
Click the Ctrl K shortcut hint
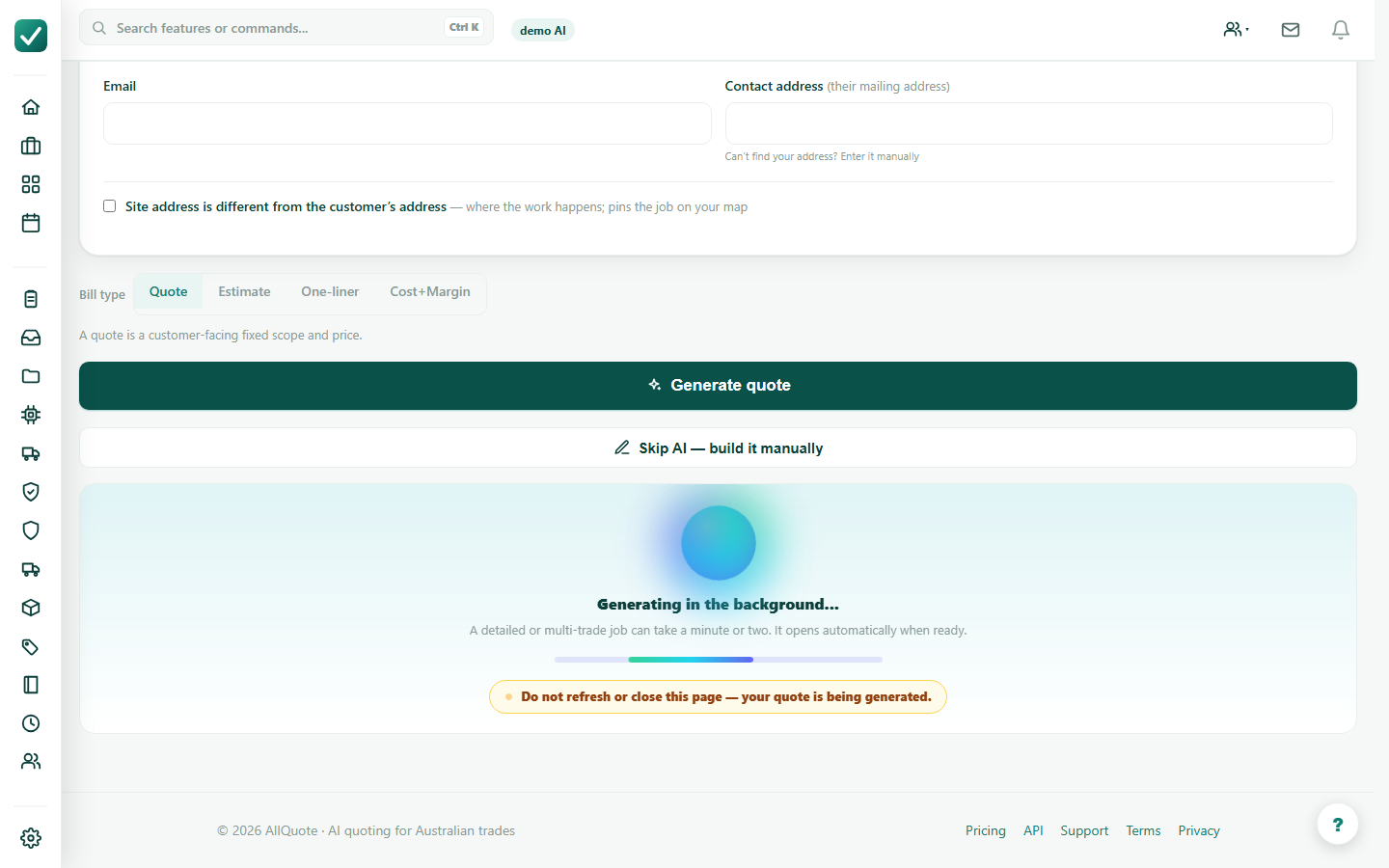tap(464, 27)
